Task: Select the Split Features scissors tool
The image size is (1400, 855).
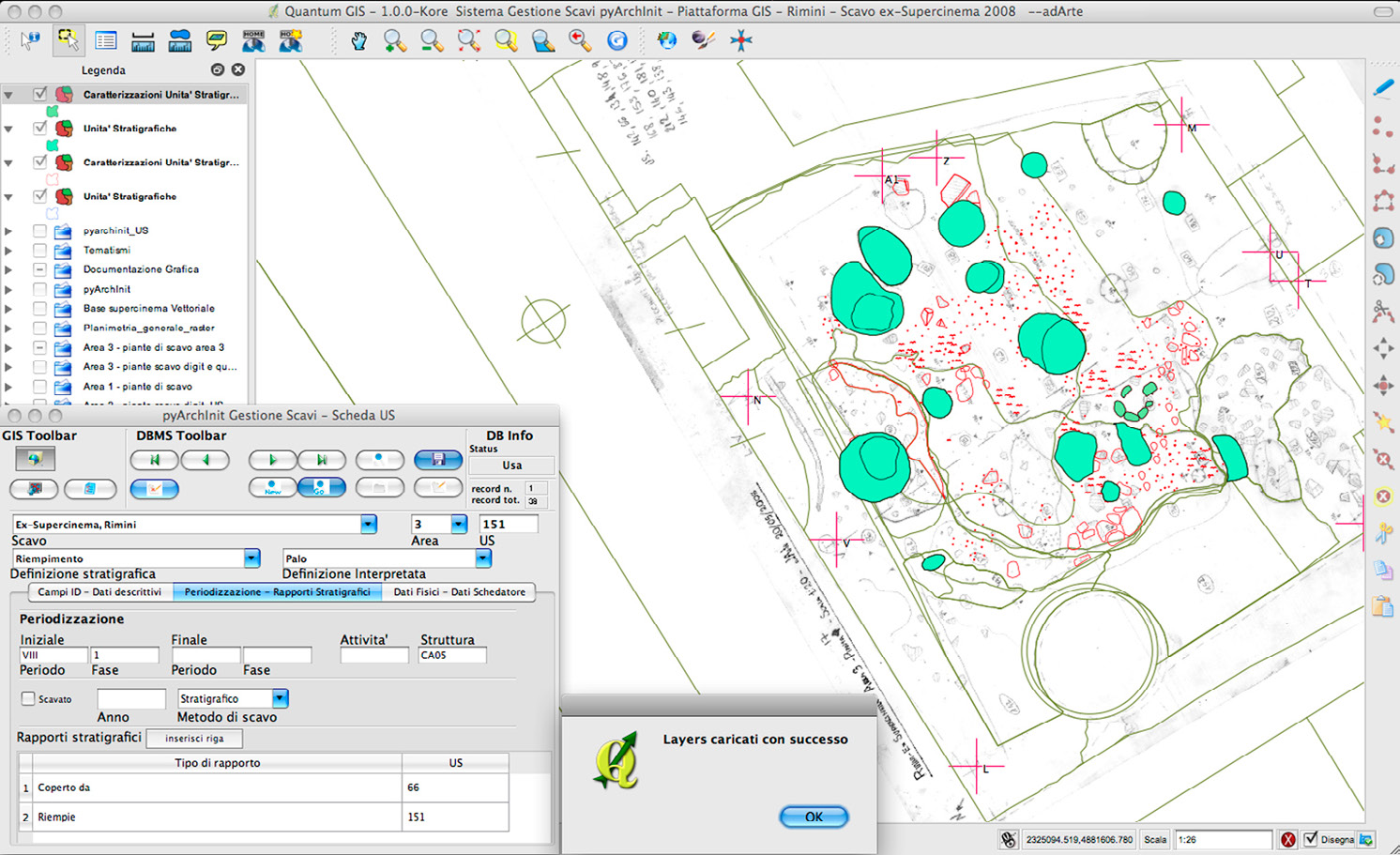Action: (1383, 312)
